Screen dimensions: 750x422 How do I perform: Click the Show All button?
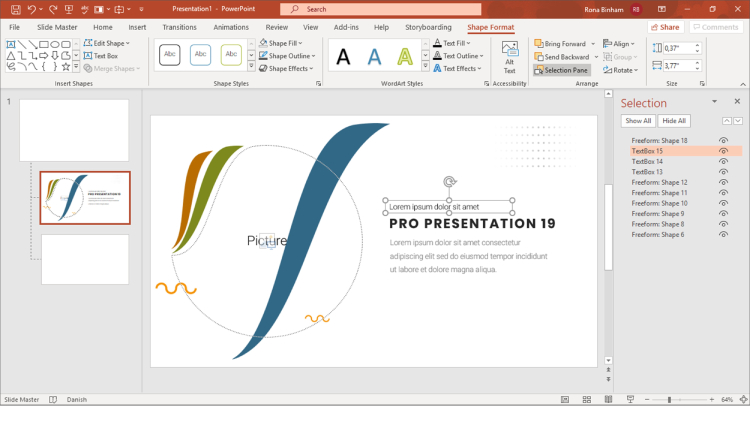pos(638,121)
